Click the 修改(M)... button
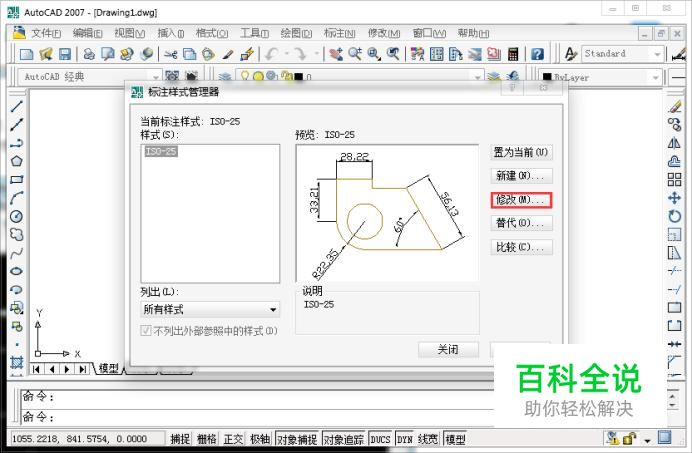Viewport: 692px width, 453px height. point(521,200)
